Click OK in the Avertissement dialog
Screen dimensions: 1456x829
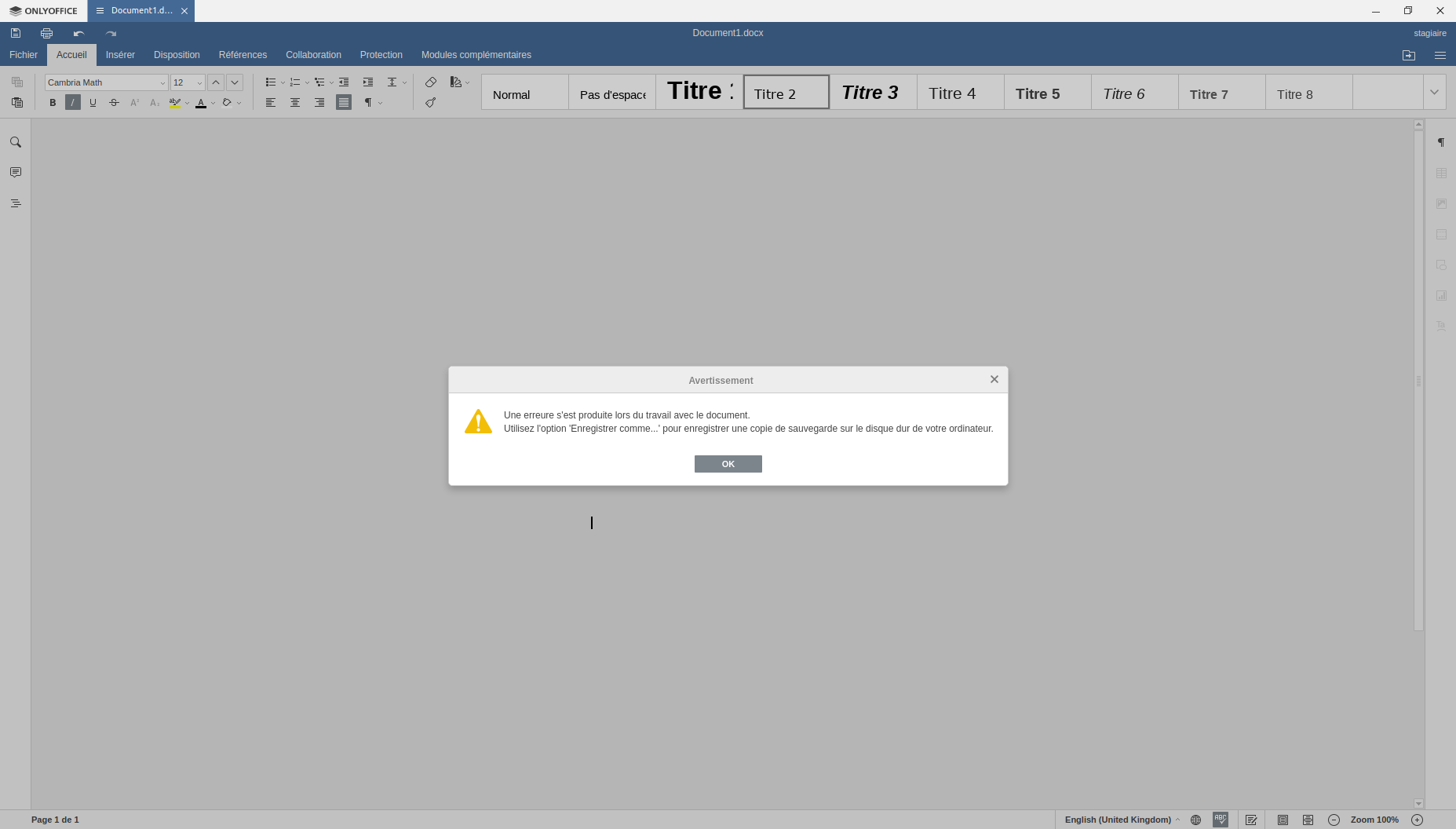(x=728, y=463)
